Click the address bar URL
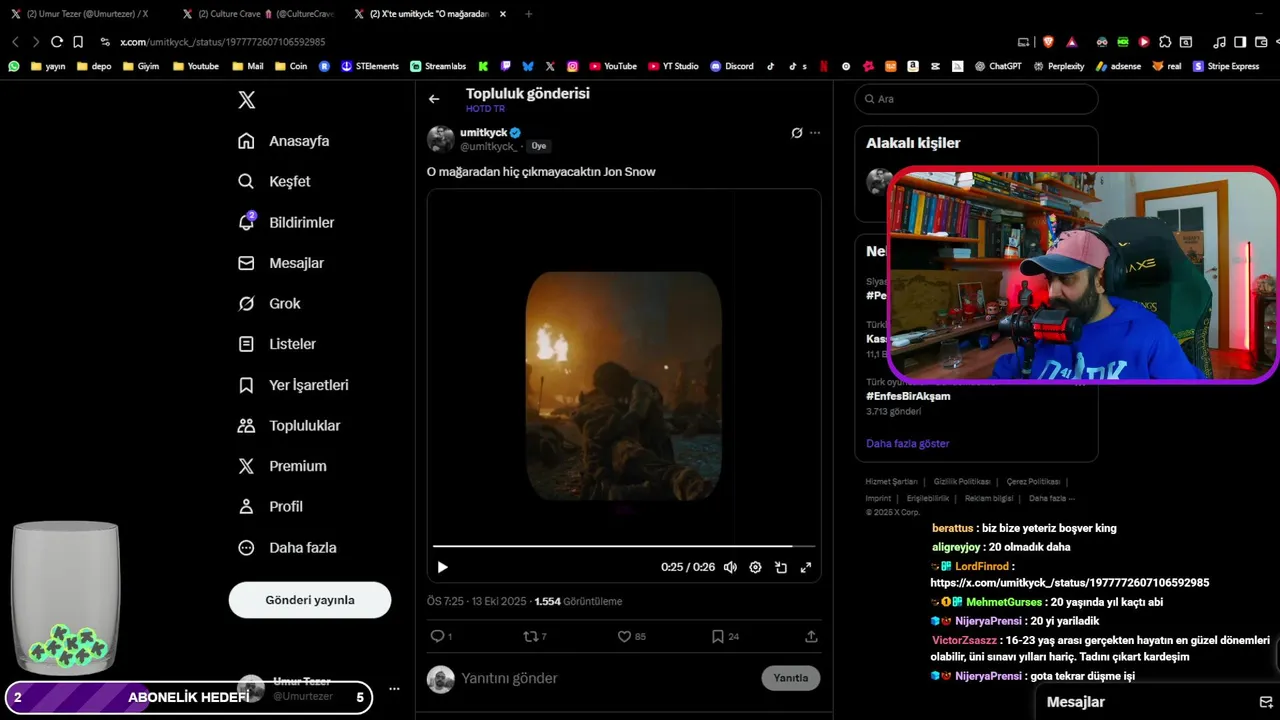The image size is (1280, 720). tap(222, 42)
